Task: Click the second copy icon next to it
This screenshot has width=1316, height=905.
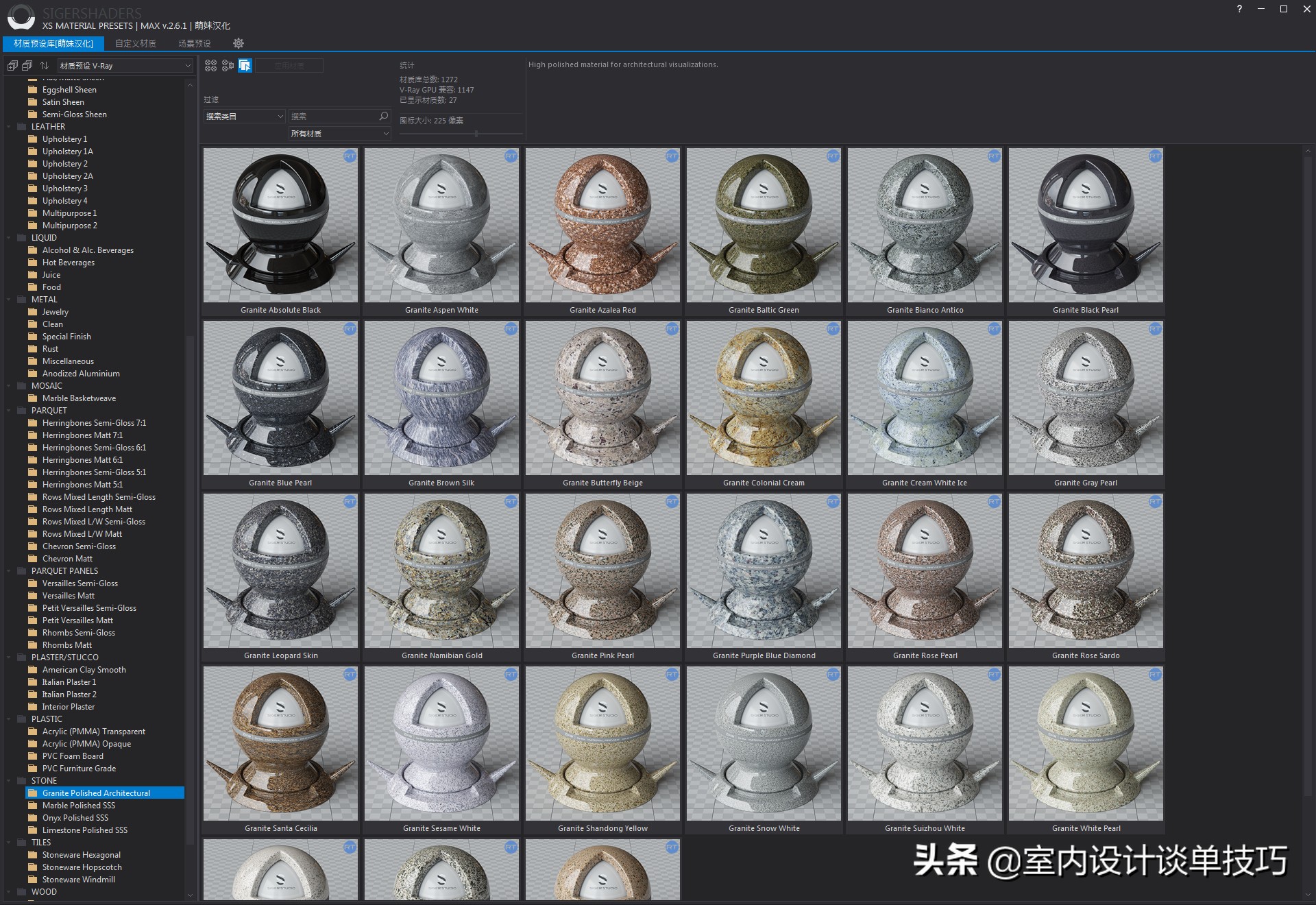Action: coord(27,65)
